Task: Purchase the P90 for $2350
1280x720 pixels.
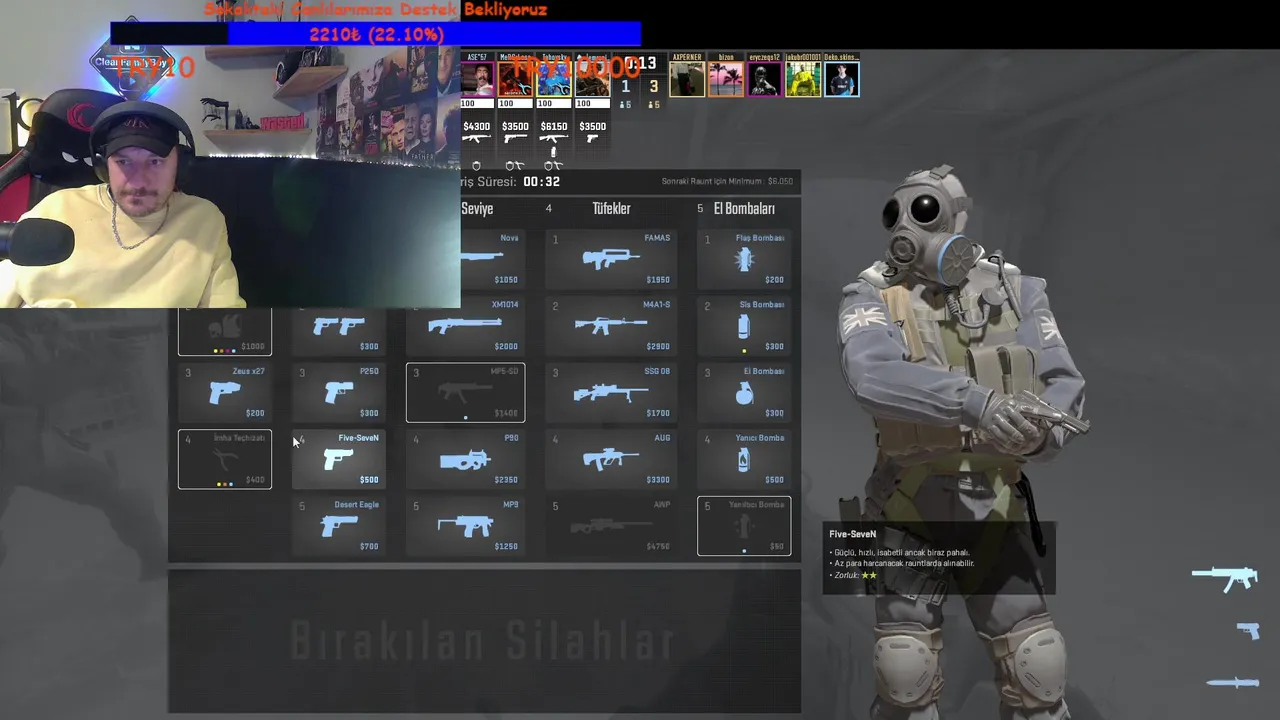Action: (x=465, y=460)
